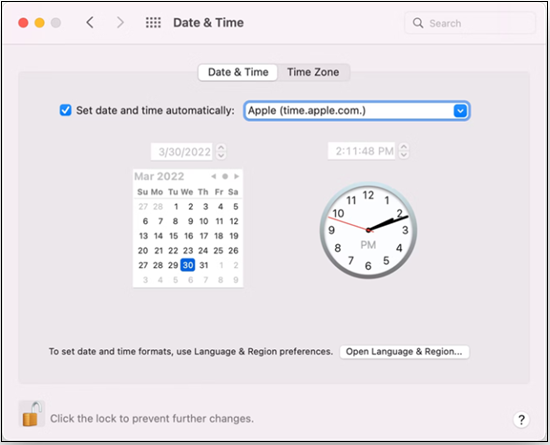This screenshot has width=550, height=445.
Task: Go to previous month in calendar
Action: [213, 176]
